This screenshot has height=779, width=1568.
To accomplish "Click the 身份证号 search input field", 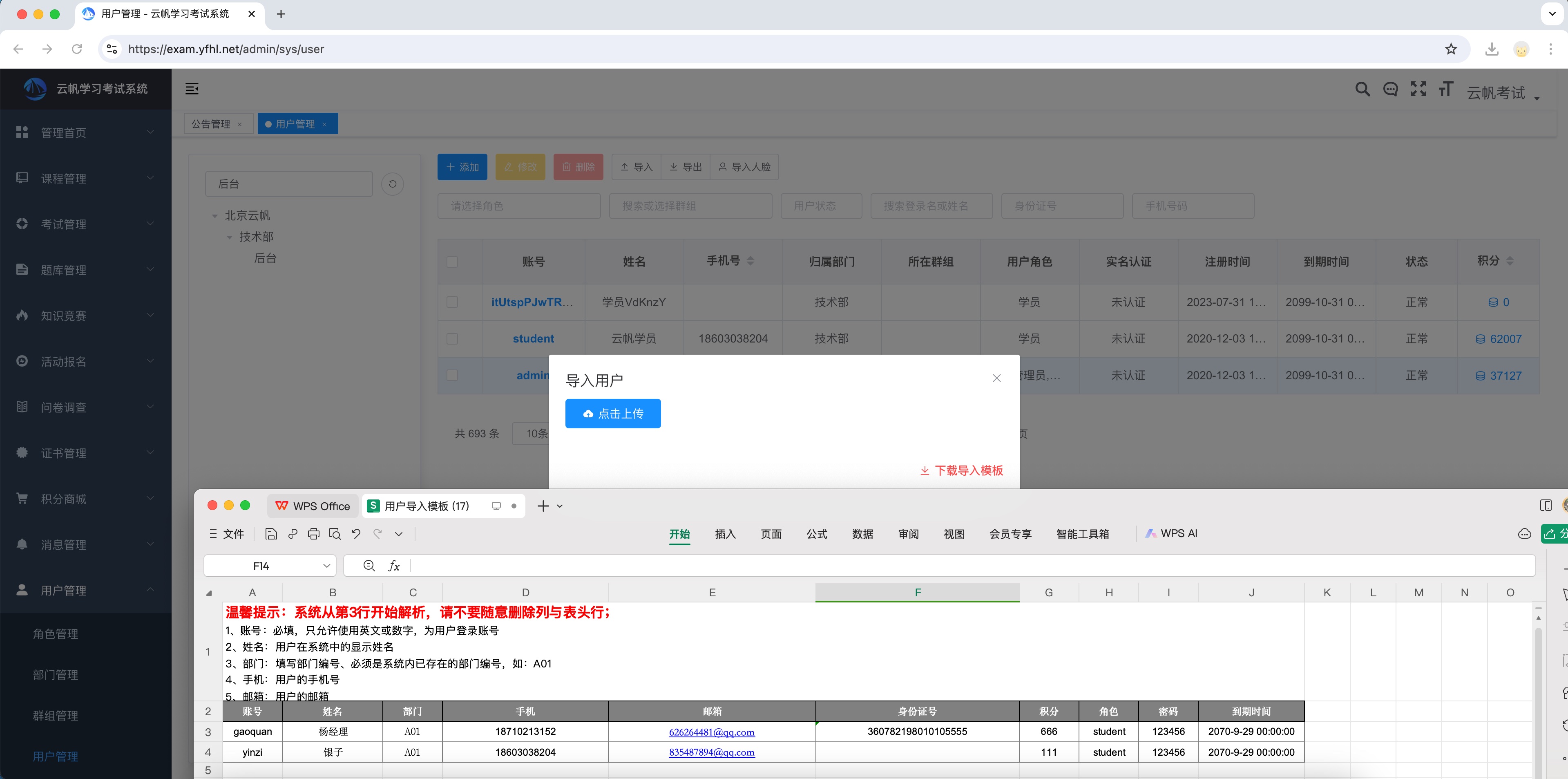I will (x=1062, y=206).
